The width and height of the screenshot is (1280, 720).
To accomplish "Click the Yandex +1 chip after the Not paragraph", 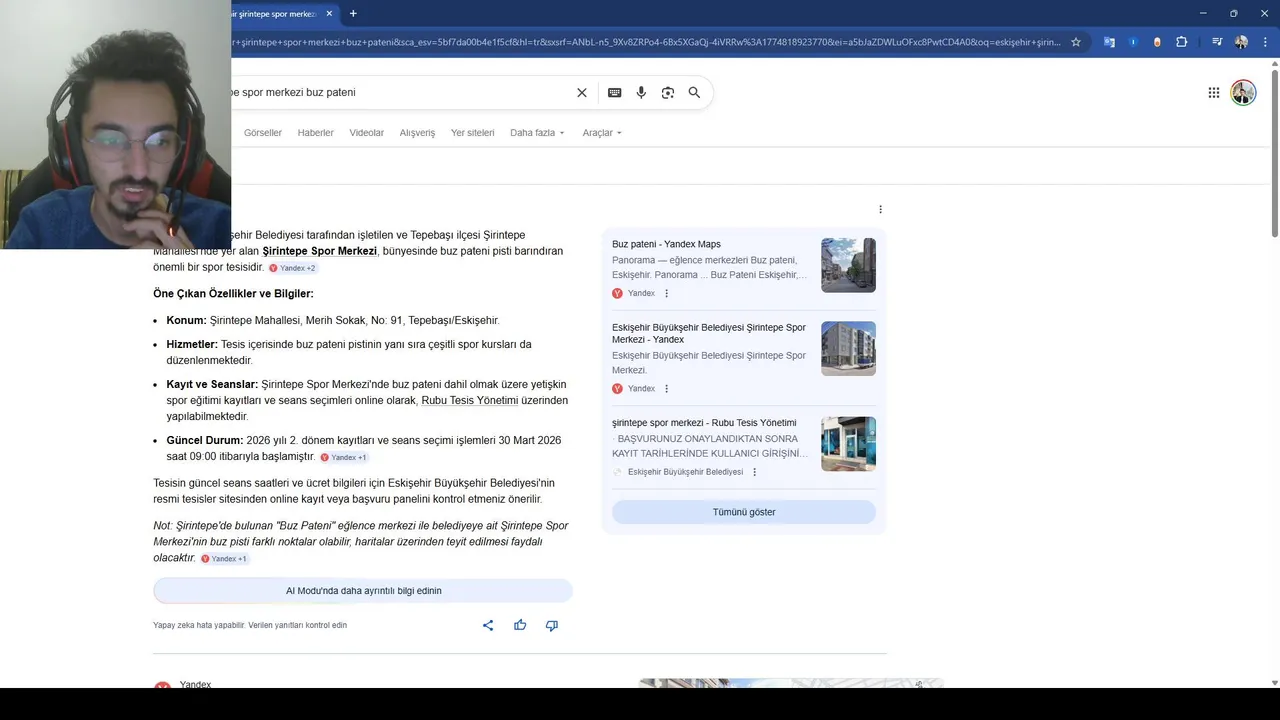I will point(225,559).
